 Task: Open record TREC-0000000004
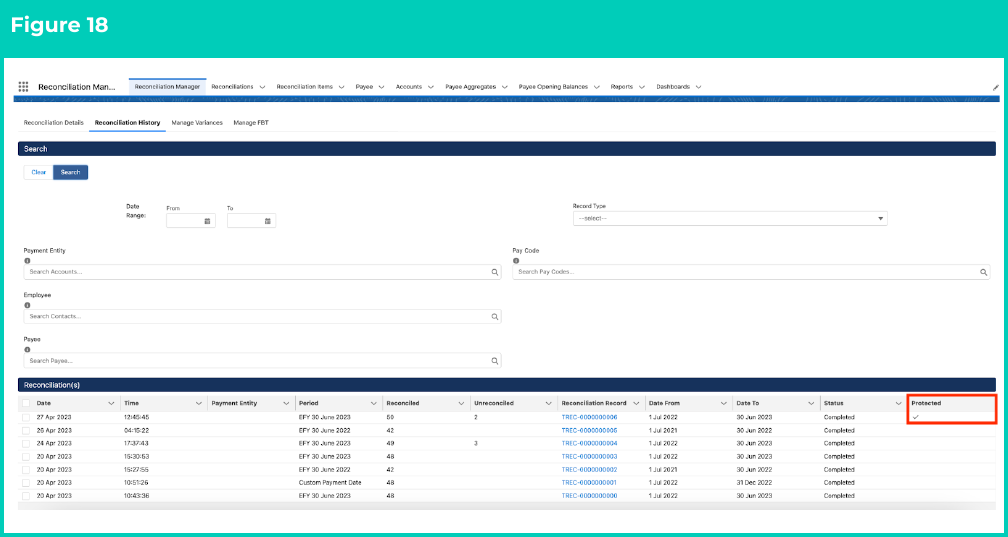590,443
